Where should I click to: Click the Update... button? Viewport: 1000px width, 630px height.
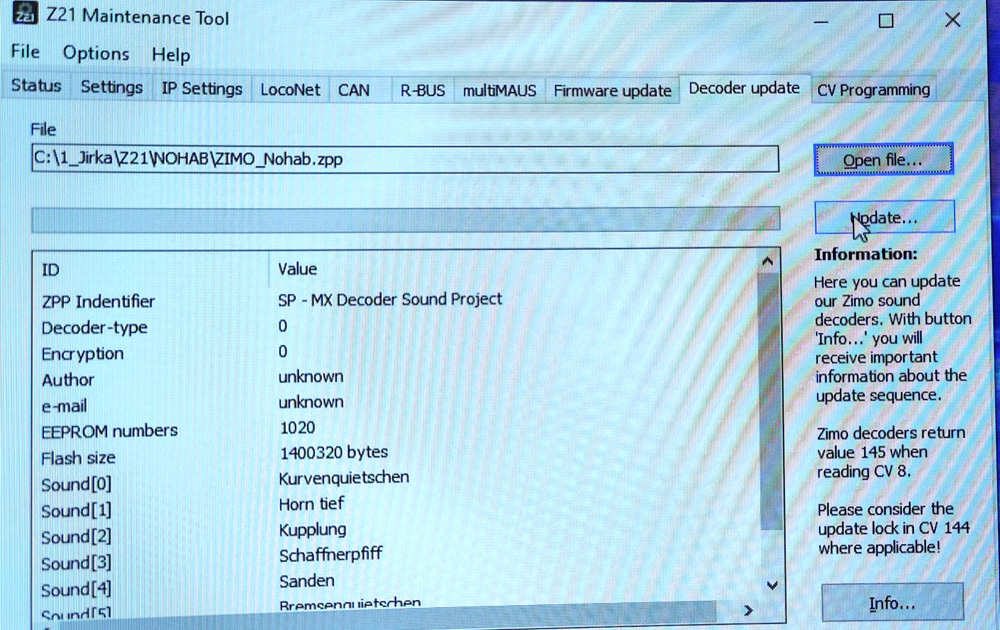point(884,218)
